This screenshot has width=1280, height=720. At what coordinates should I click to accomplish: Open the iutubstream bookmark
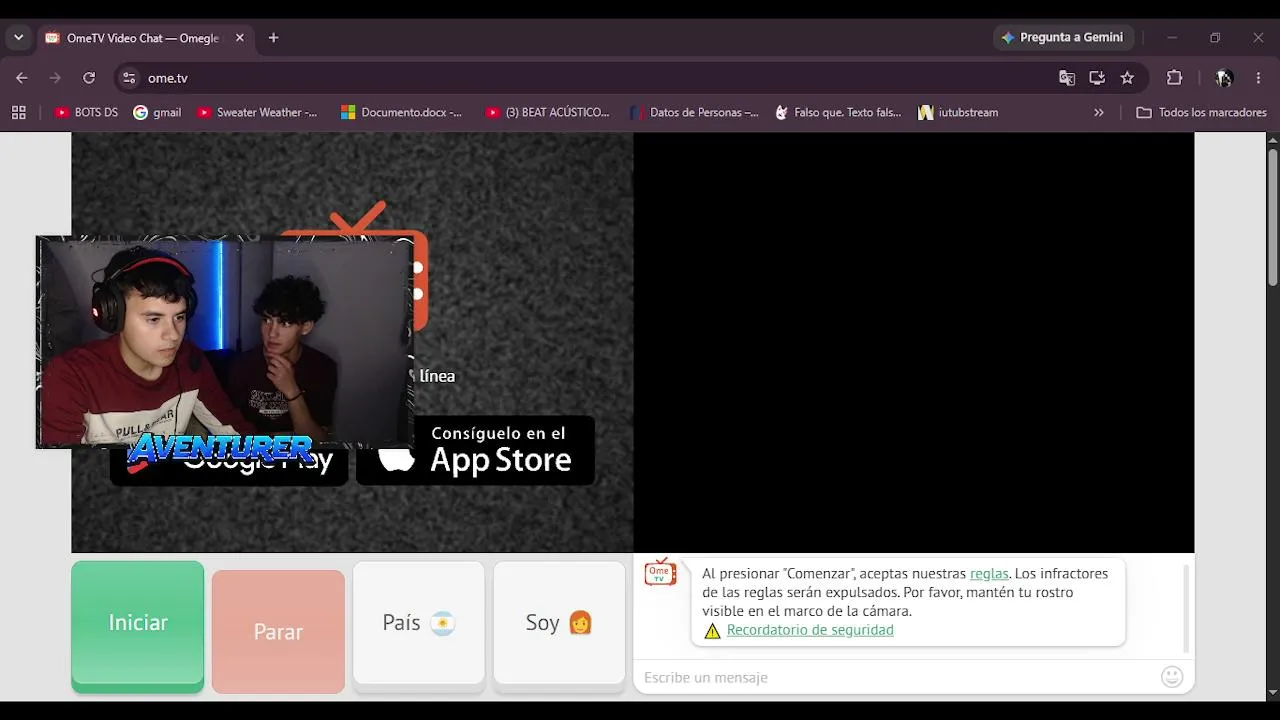(958, 113)
